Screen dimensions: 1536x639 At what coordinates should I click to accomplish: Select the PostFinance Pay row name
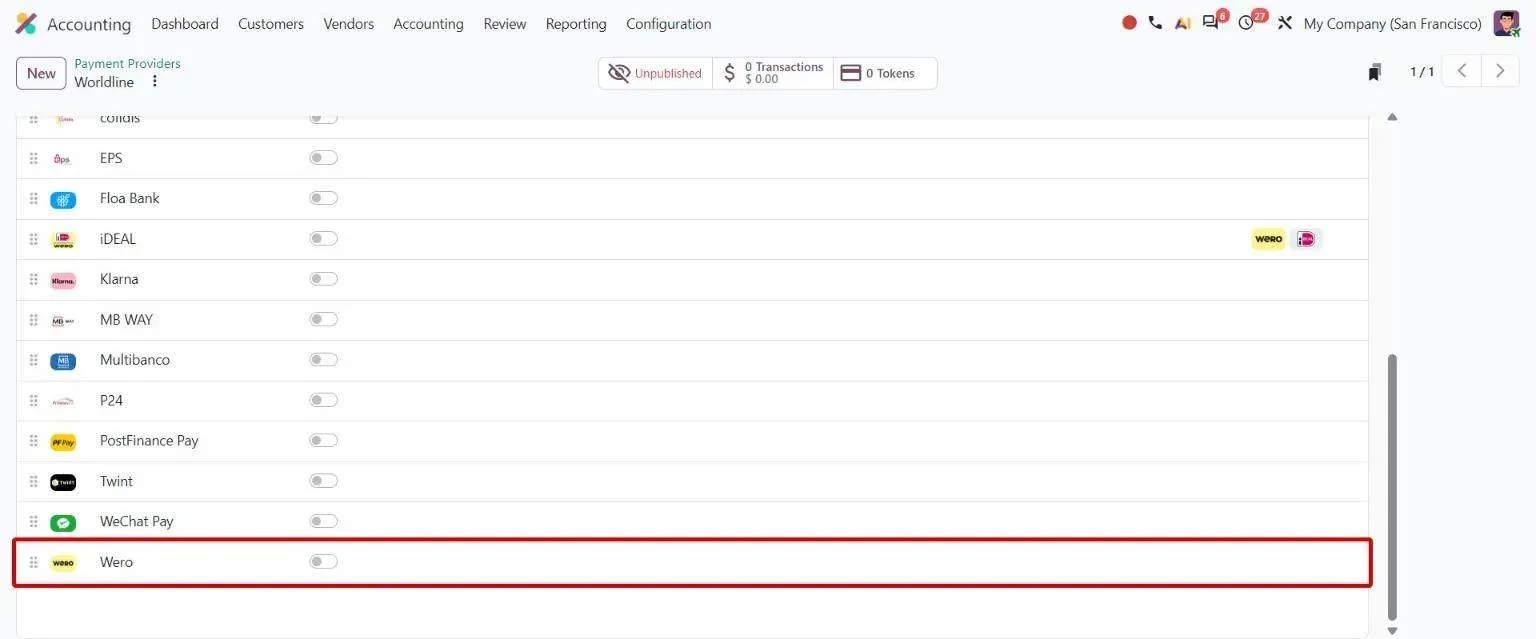click(x=149, y=441)
